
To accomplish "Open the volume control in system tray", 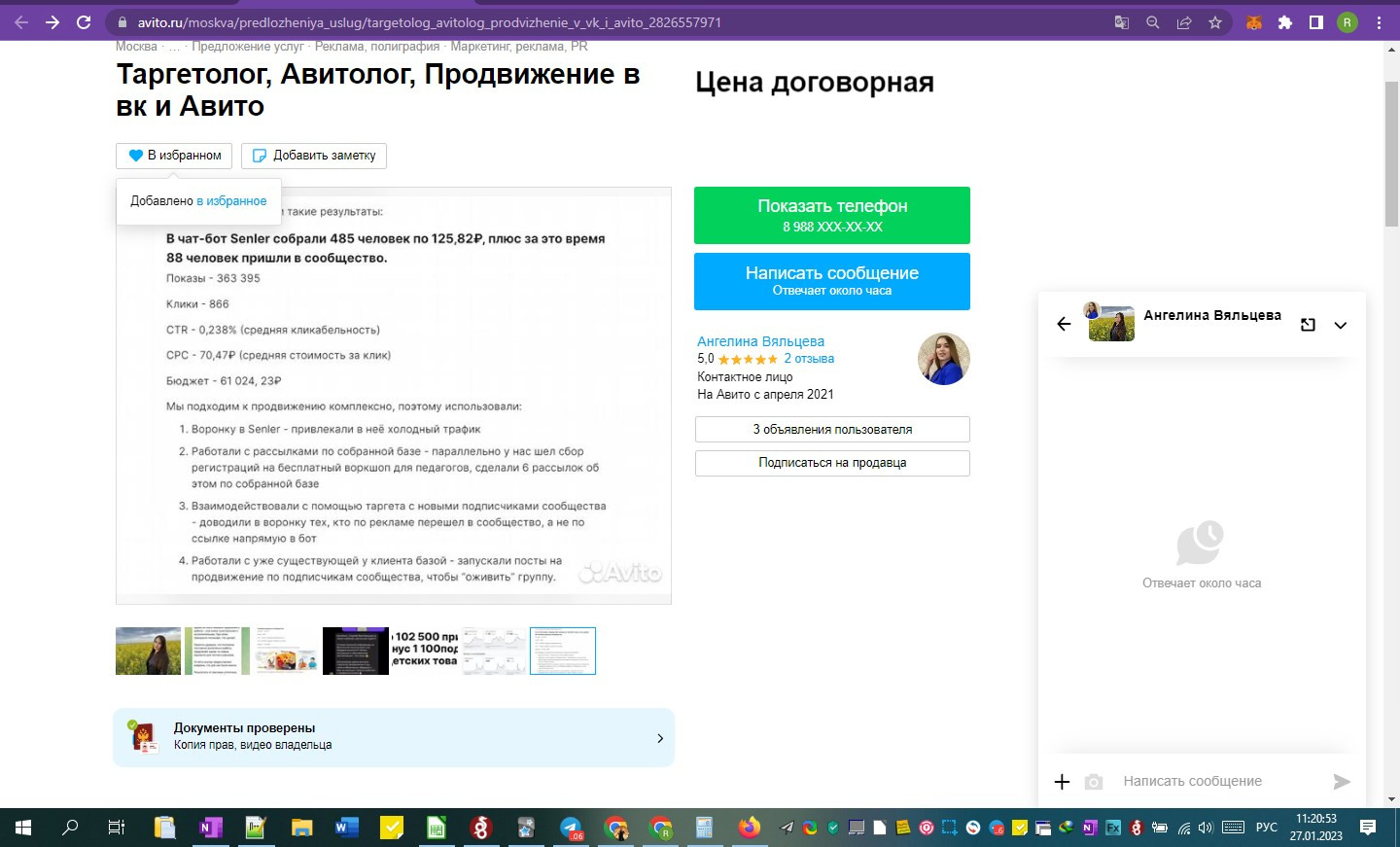I will coord(1207,829).
